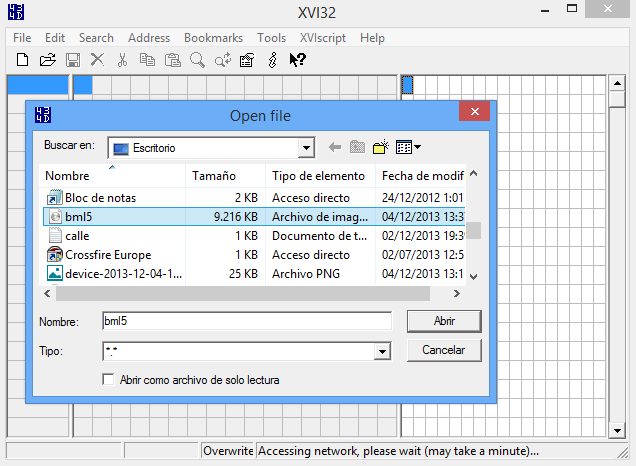
Task: Click the Copy toolbar icon
Action: click(x=147, y=60)
